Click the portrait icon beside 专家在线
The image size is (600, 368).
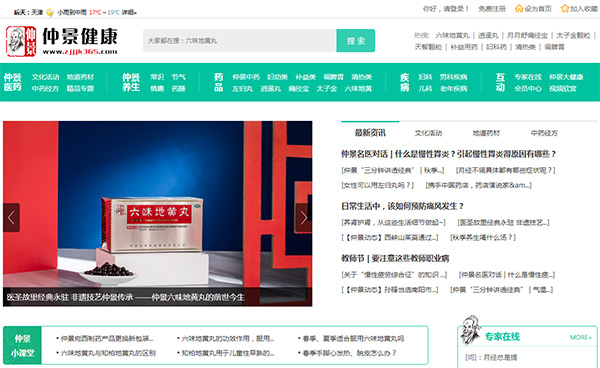[x=470, y=330]
